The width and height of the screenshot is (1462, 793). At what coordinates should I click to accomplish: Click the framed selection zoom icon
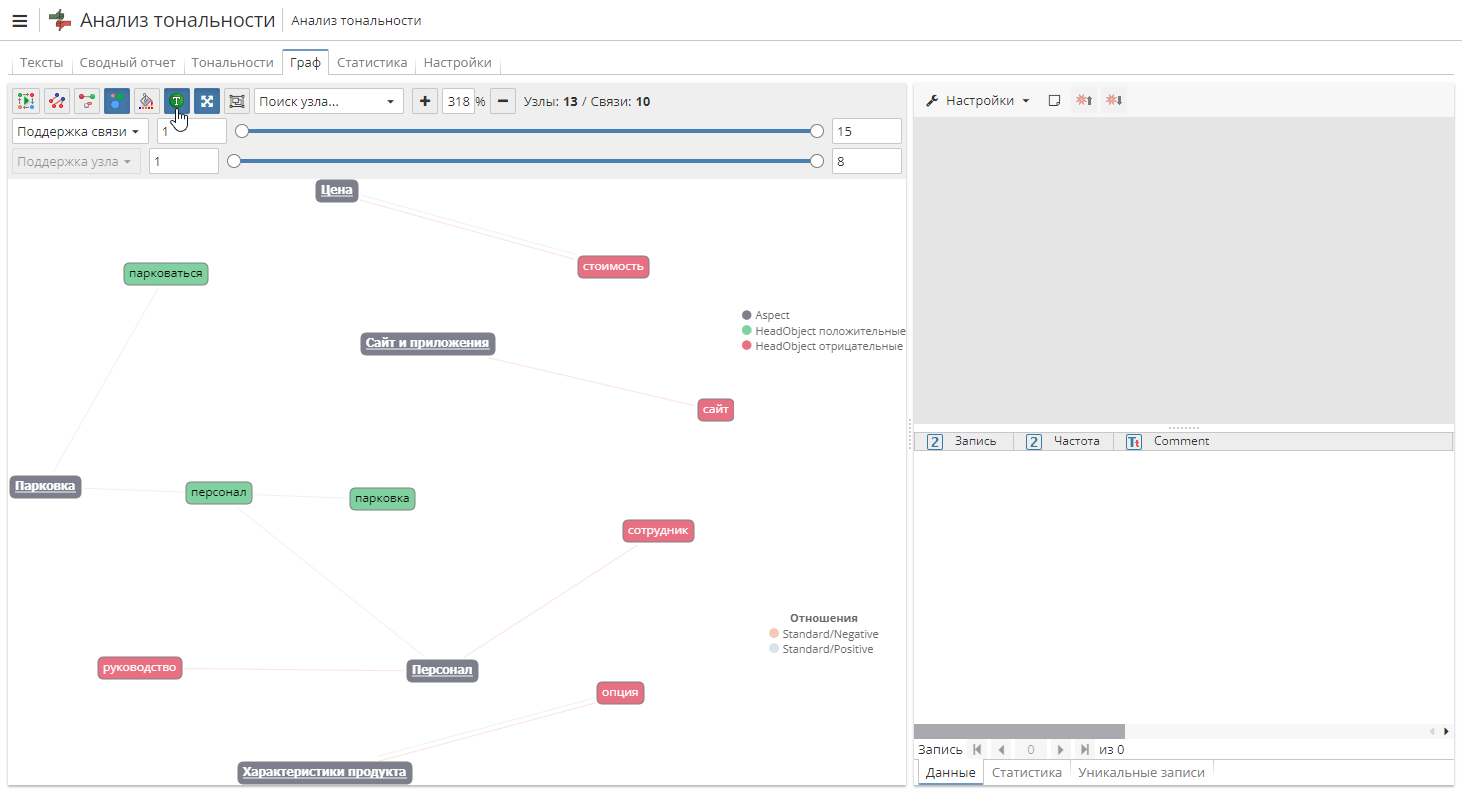click(236, 101)
